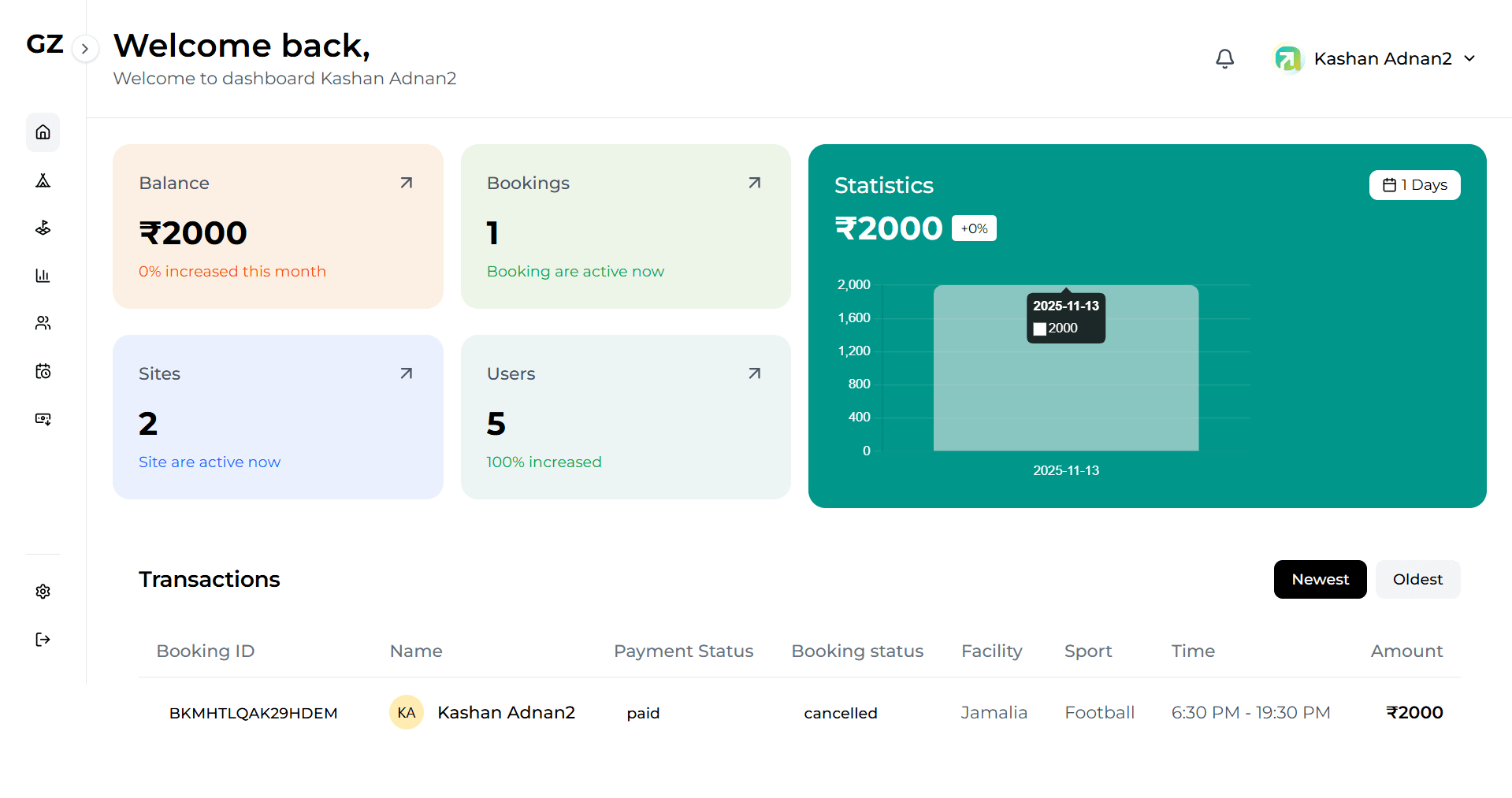This screenshot has height=798, width=1512.
Task: Open the settings gear icon
Action: [43, 592]
